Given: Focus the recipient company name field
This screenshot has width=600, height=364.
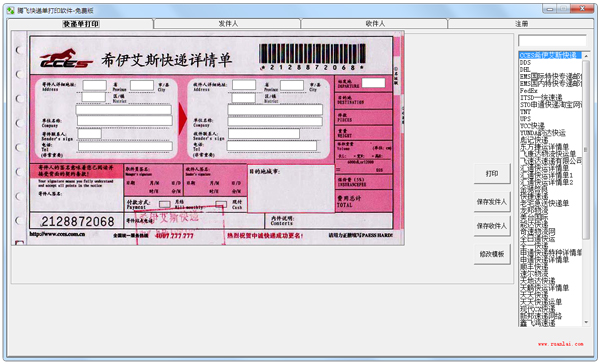Looking at the screenshot, I should click(x=275, y=121).
